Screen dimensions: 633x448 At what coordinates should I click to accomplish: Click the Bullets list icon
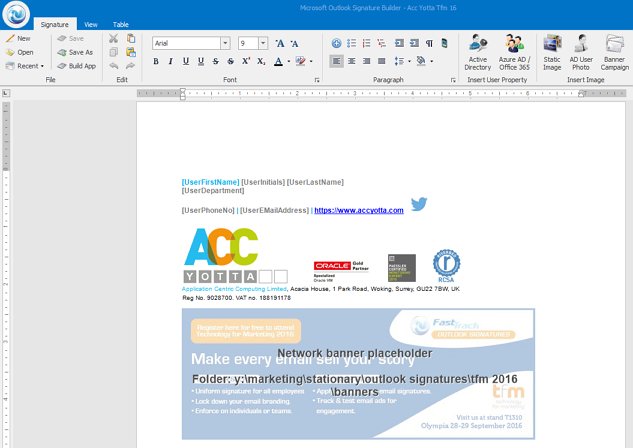point(352,43)
